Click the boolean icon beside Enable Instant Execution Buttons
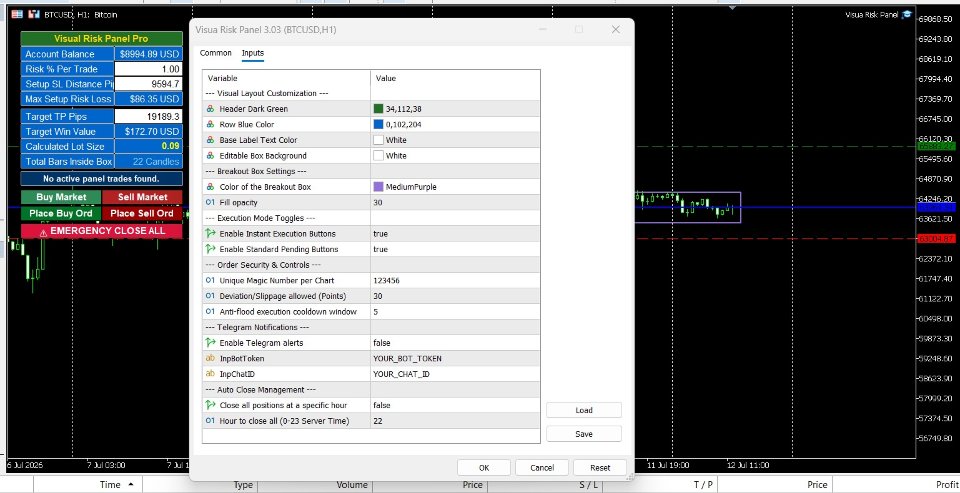Viewport: 960px width, 493px height. [x=210, y=233]
